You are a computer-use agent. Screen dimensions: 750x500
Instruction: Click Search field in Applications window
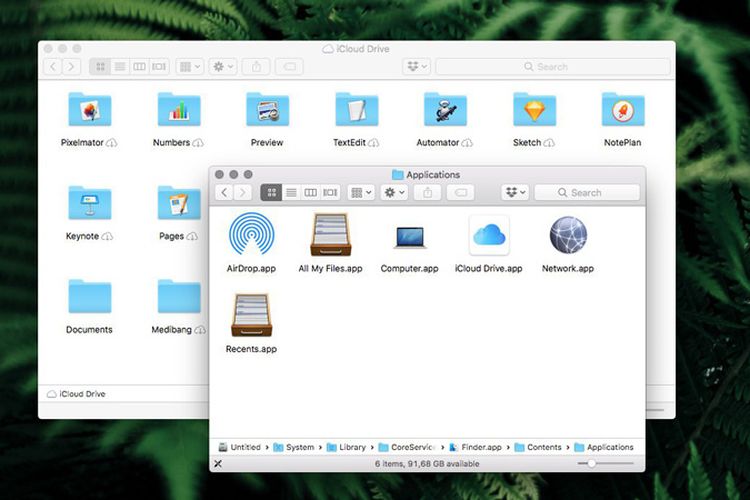pyautogui.click(x=587, y=192)
